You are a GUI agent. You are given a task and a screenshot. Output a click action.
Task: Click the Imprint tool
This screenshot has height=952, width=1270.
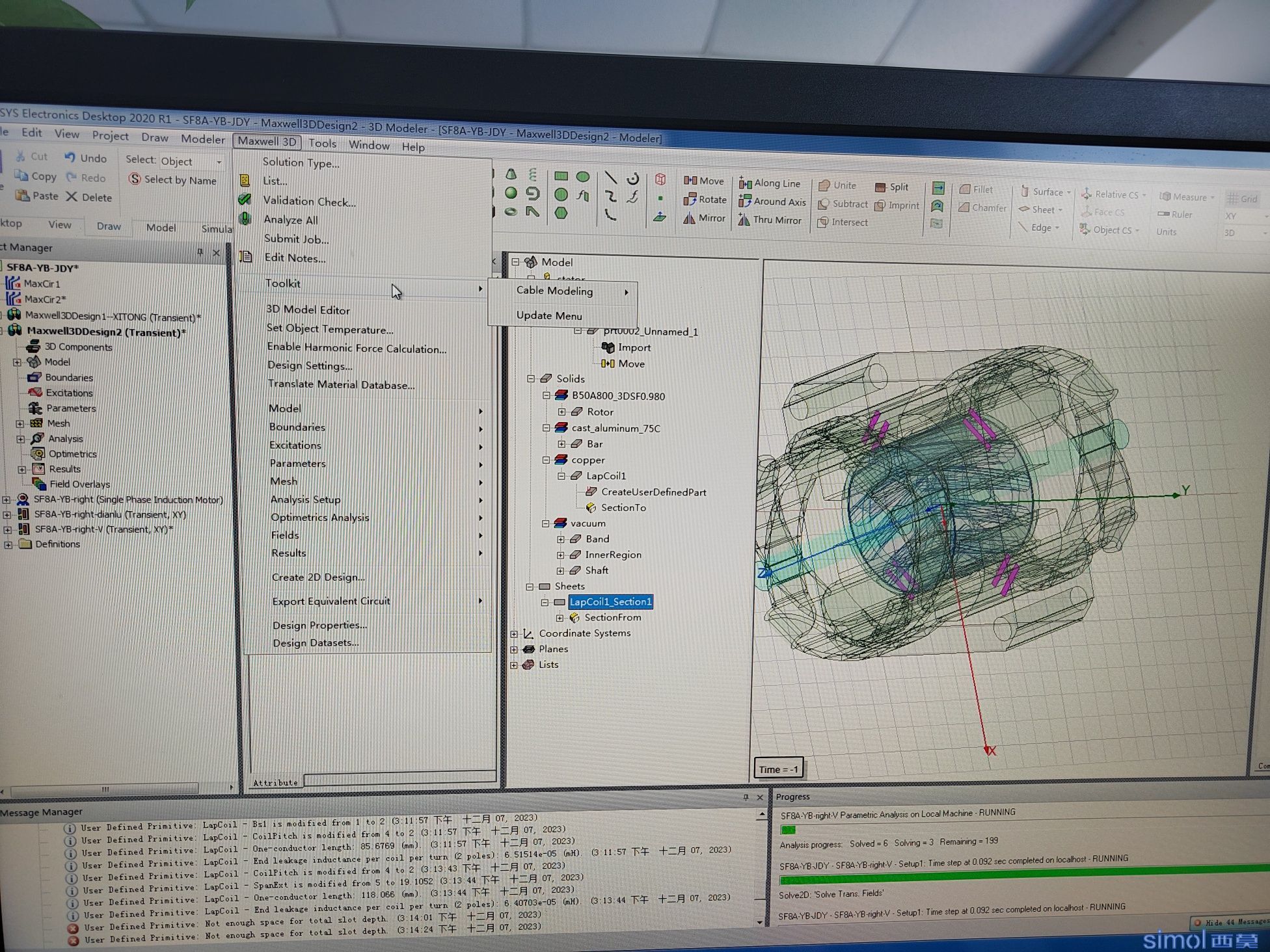tap(897, 205)
